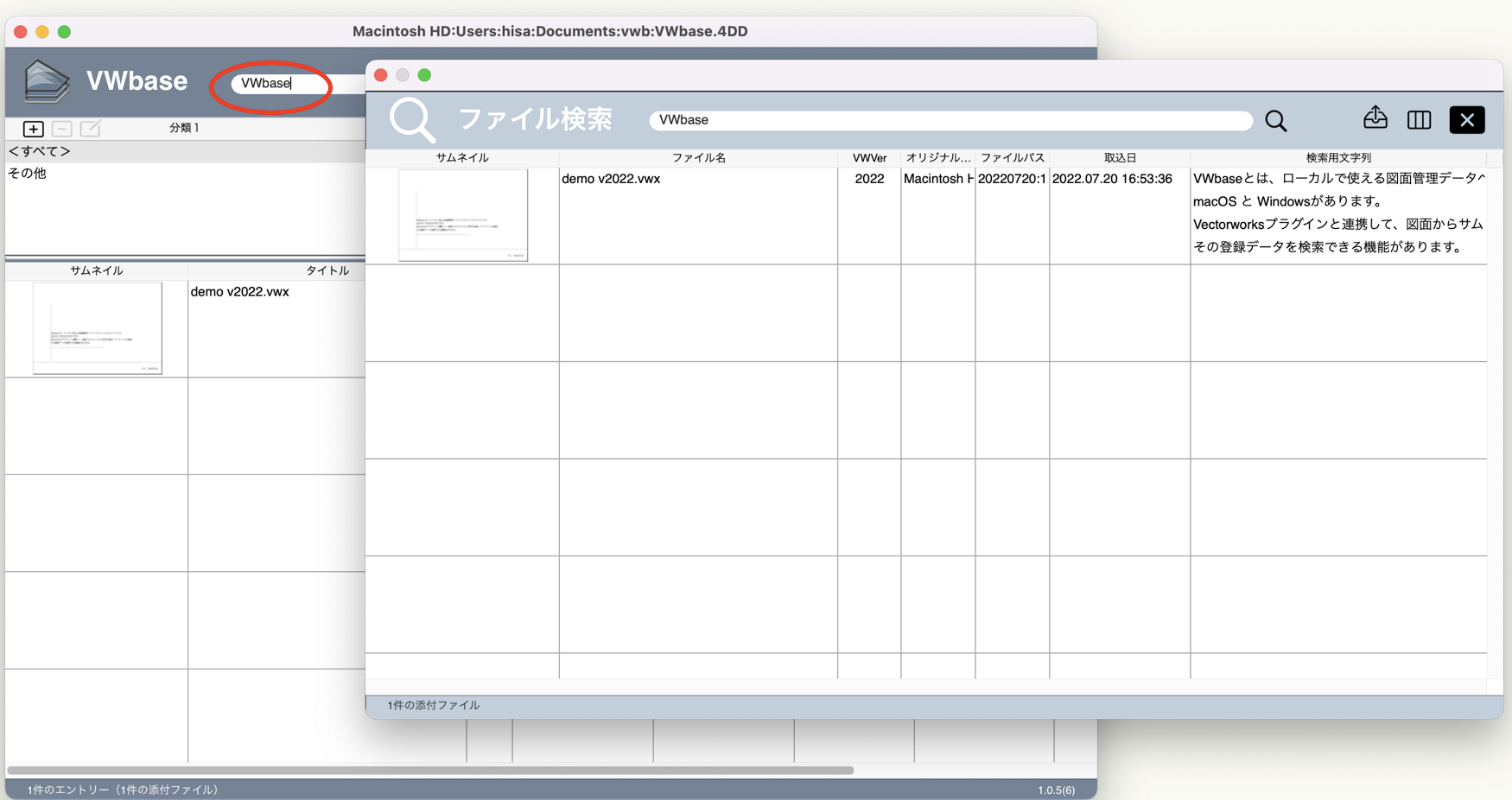Click the ファイルパス column header
This screenshot has height=800, width=1512.
pos(1013,158)
